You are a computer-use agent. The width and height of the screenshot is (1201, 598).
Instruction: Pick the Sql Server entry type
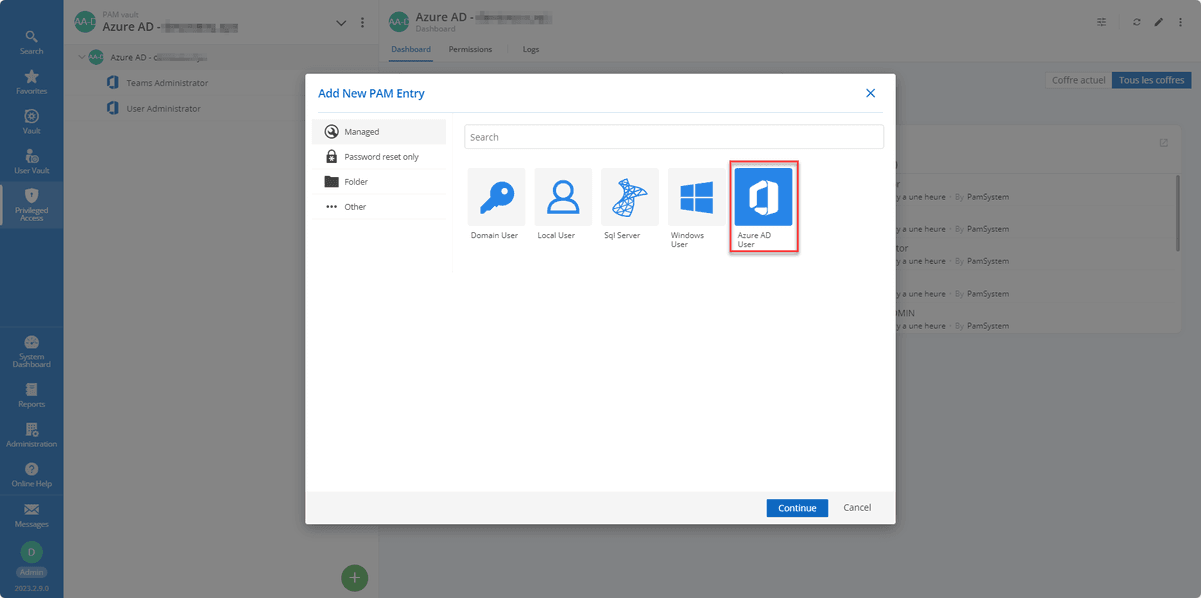pos(629,197)
